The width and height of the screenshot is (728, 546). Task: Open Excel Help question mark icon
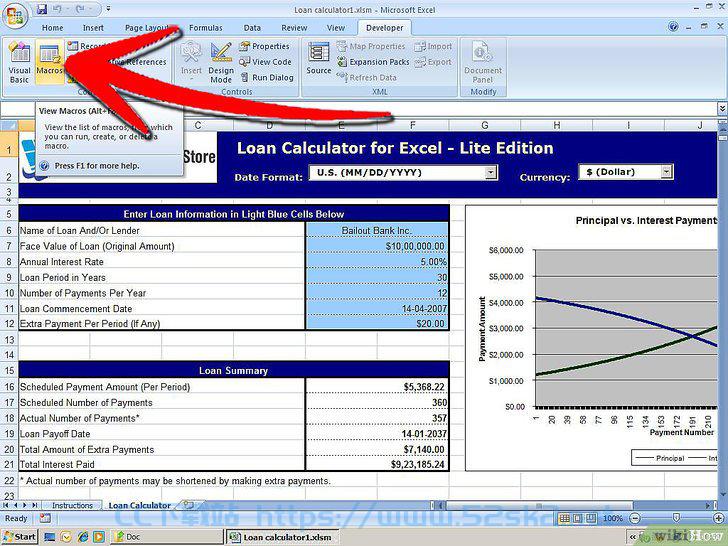pos(673,27)
